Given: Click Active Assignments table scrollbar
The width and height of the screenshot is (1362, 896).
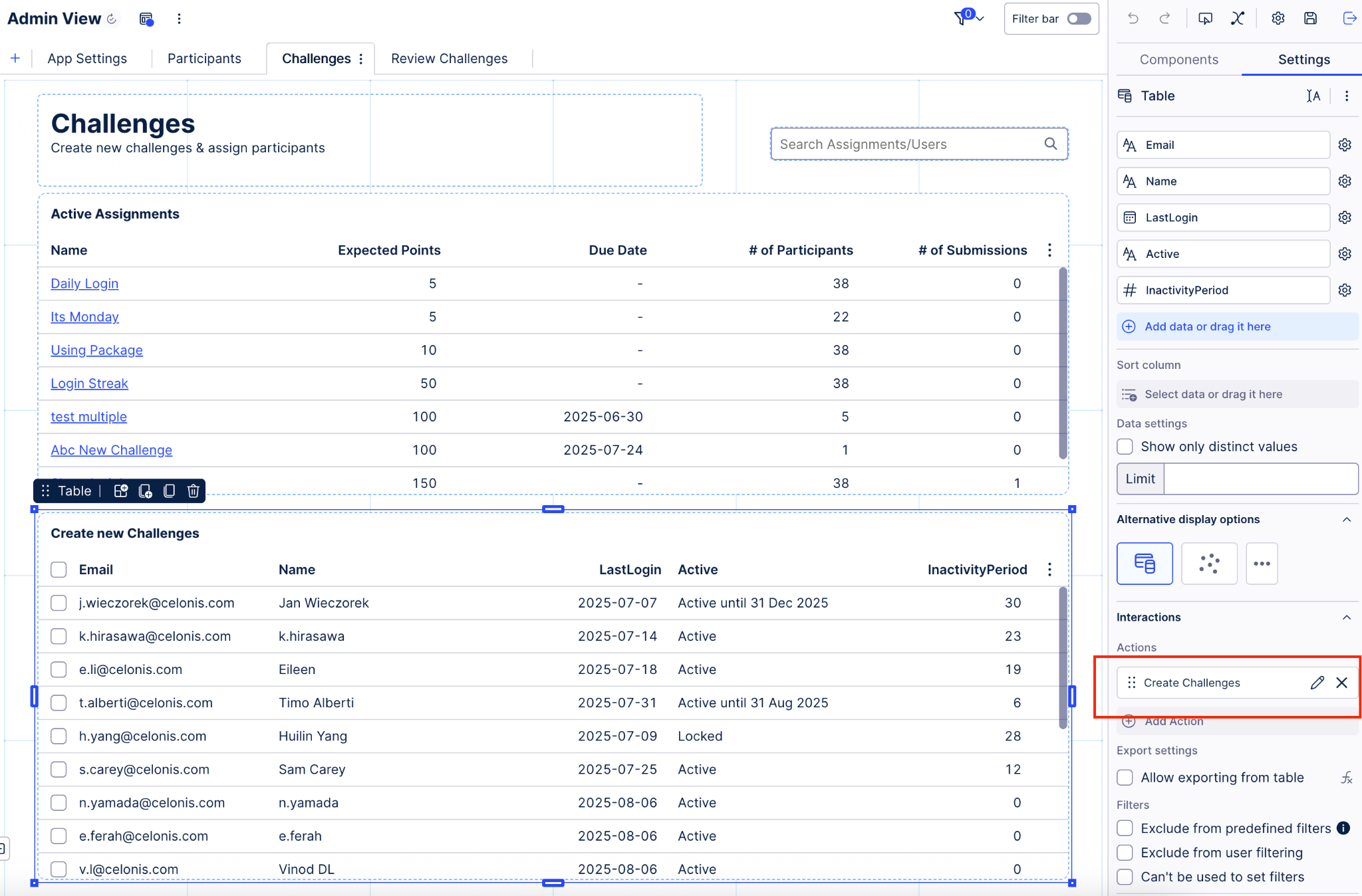Looking at the screenshot, I should point(1063,362).
